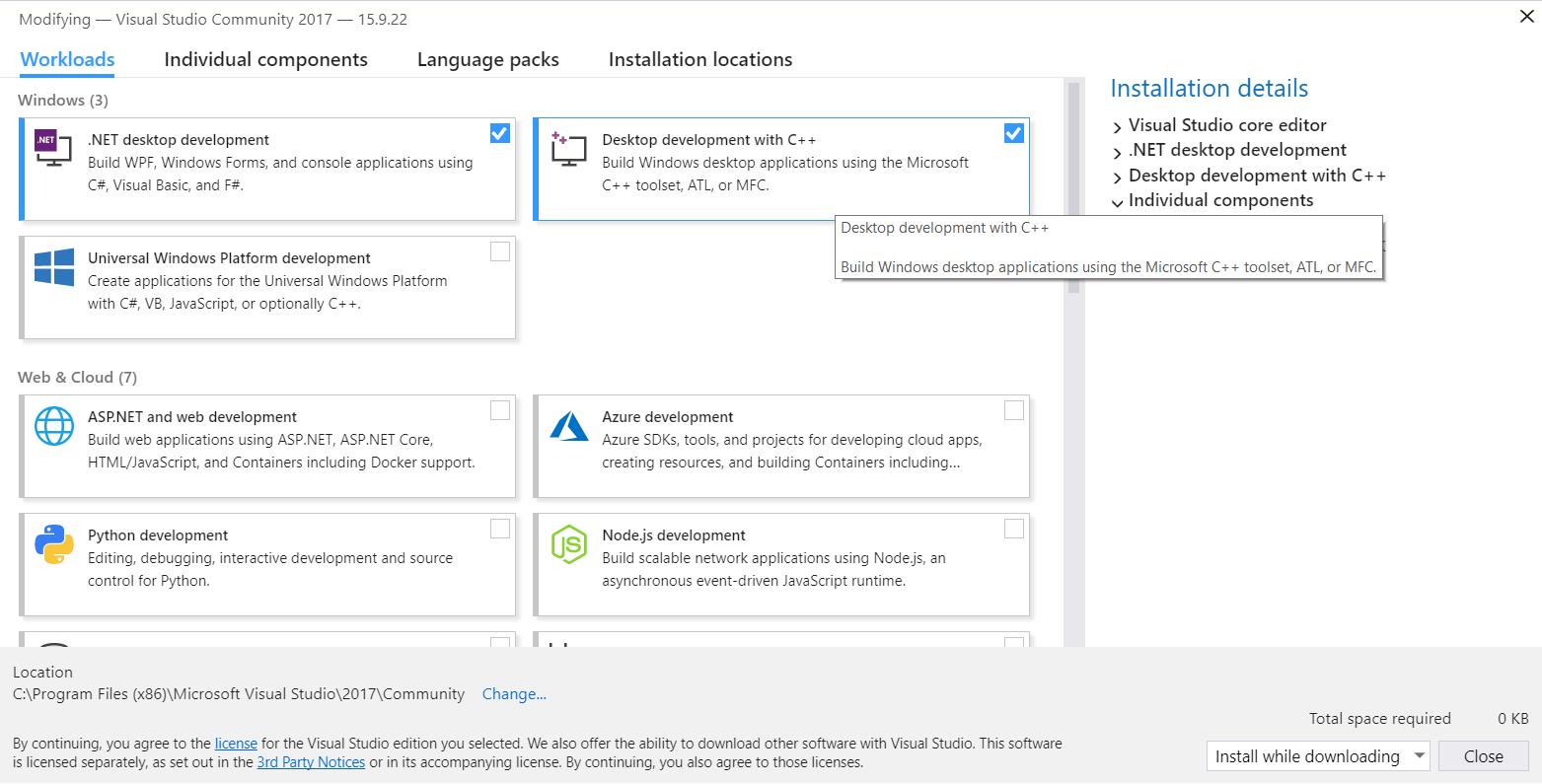
Task: Open the Installation locations tab
Action: (x=700, y=59)
